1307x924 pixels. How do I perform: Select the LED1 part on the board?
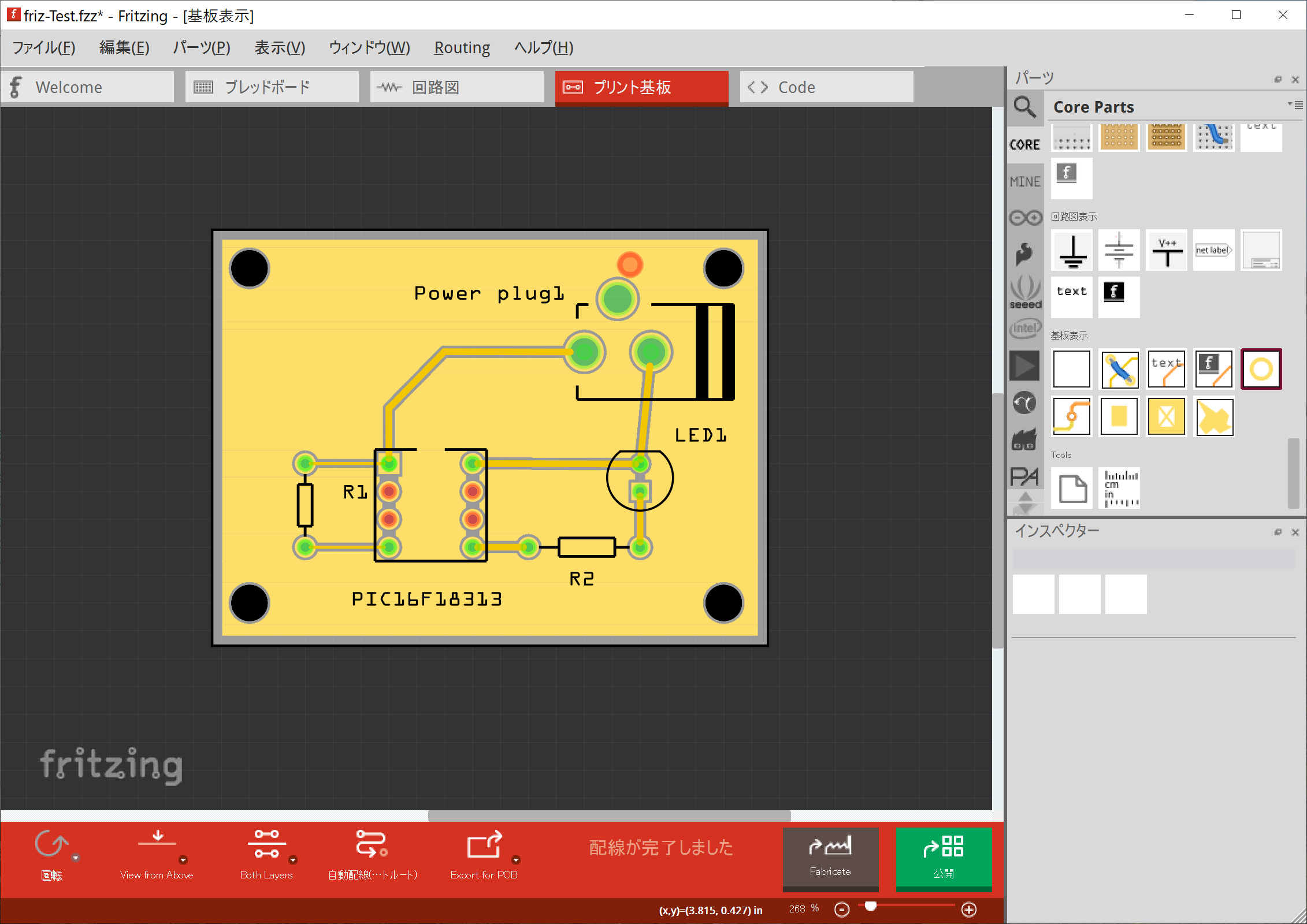click(x=640, y=479)
